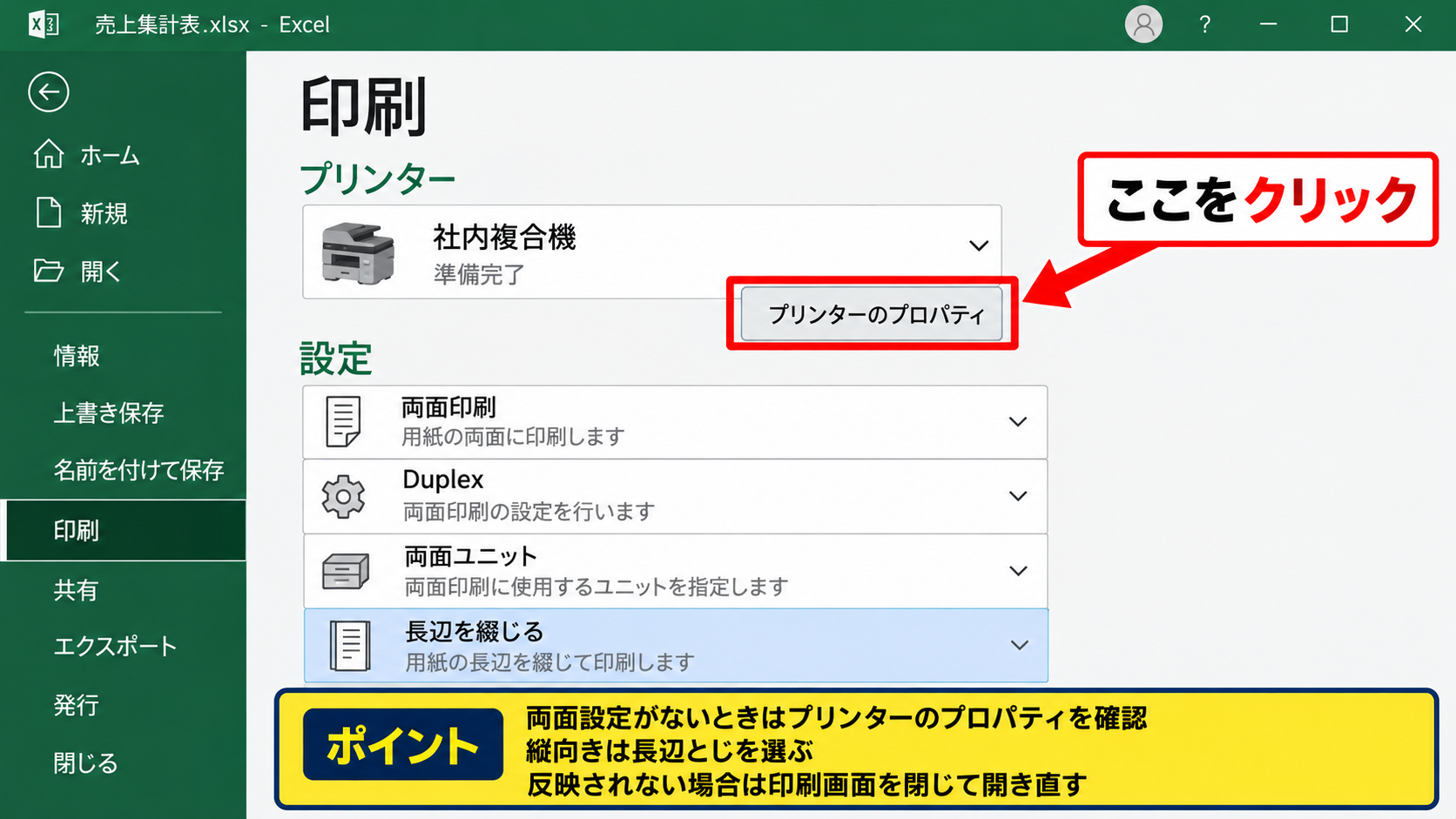This screenshot has width=1456, height=819.
Task: Click the 新規 label in sidebar
Action: coord(104,214)
